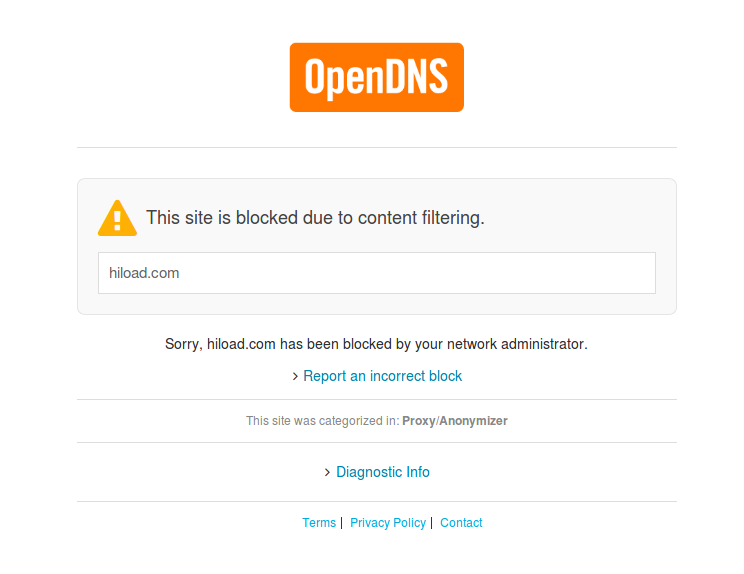Click the letter O in the OpenDNS logo
Viewport: 744px width, 574px height.
pyautogui.click(x=317, y=77)
